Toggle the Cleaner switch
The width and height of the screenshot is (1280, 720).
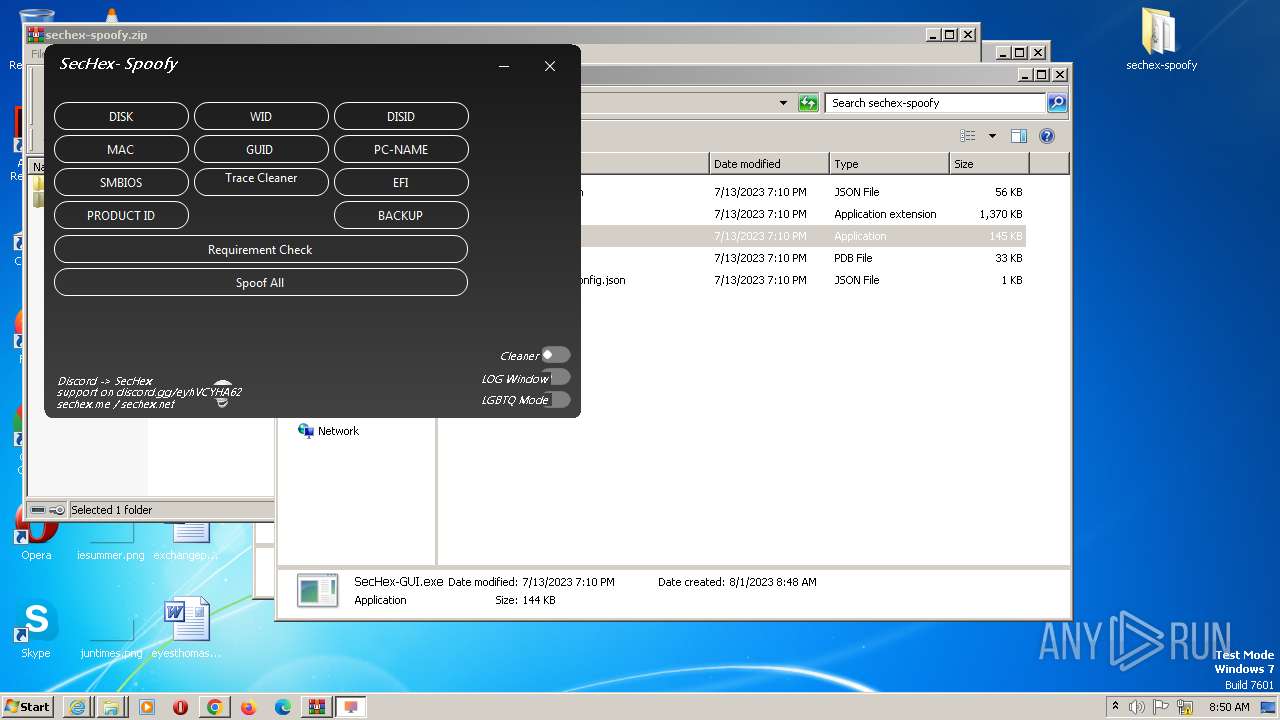point(556,355)
